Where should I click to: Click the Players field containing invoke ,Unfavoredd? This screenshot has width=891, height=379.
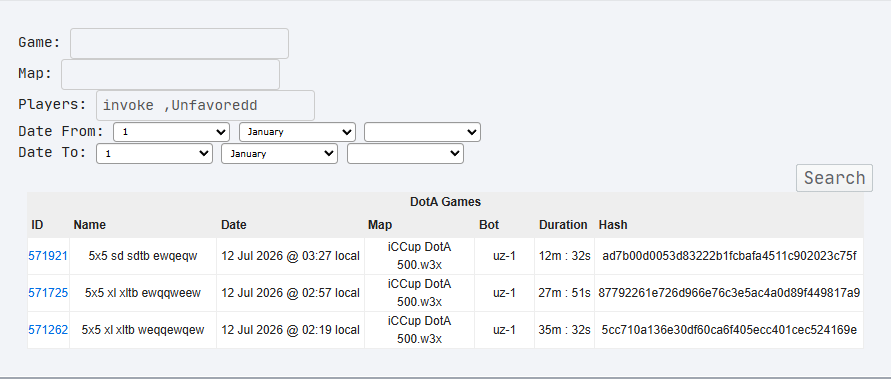tap(205, 105)
